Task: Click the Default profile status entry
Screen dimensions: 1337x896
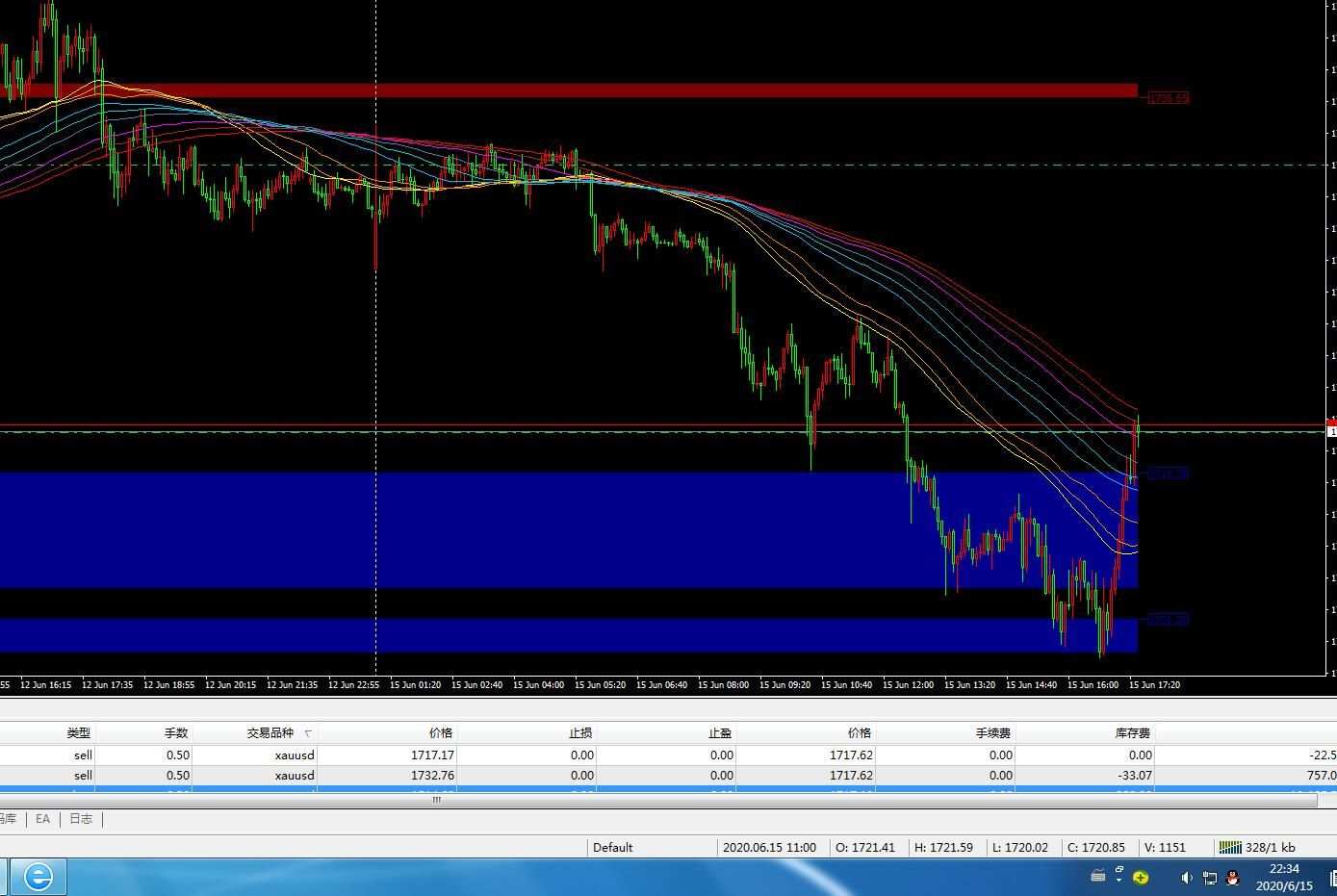Action: pyautogui.click(x=612, y=848)
